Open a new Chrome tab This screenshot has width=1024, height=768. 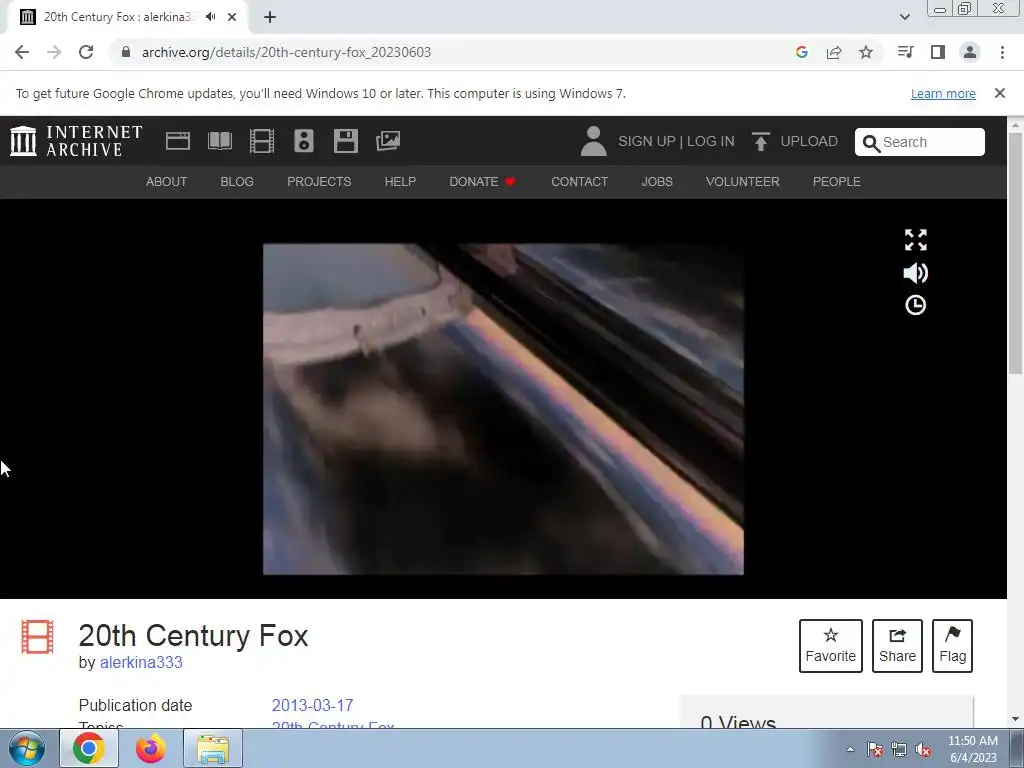click(x=270, y=17)
